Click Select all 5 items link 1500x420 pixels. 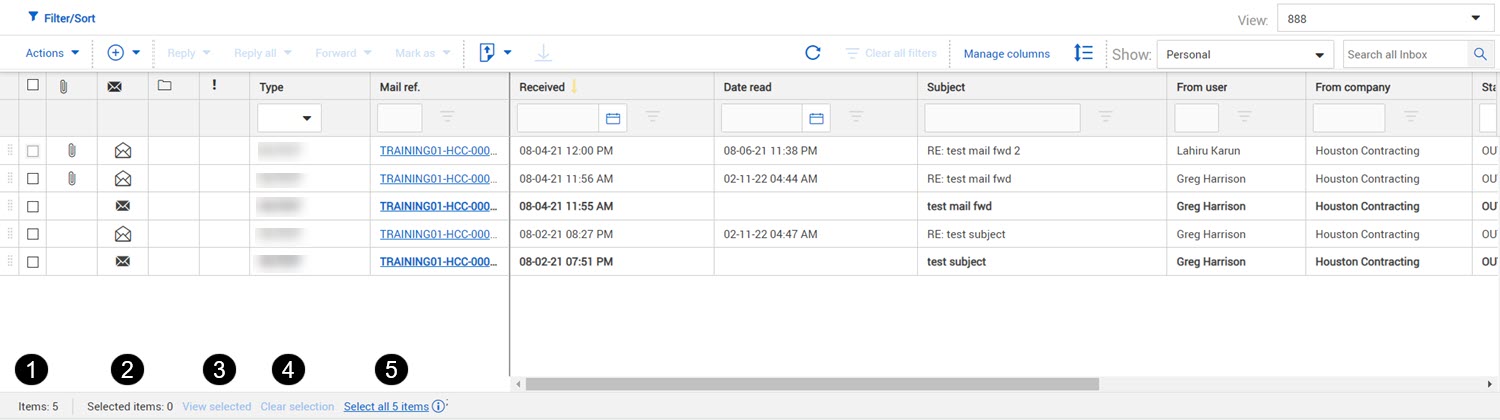tap(386, 407)
